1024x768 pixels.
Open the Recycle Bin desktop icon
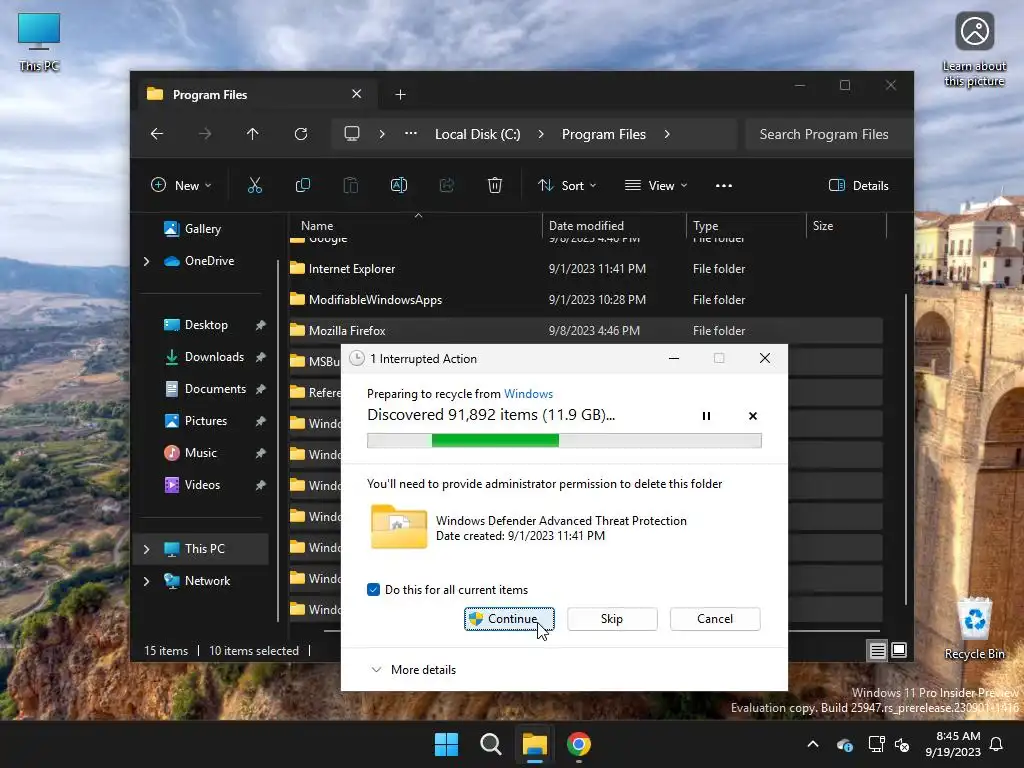pyautogui.click(x=974, y=628)
